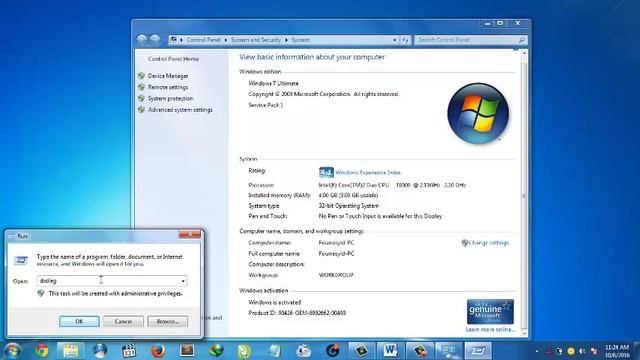Launch Google Chrome from the taskbar
640x360 pixels.
click(x=42, y=351)
